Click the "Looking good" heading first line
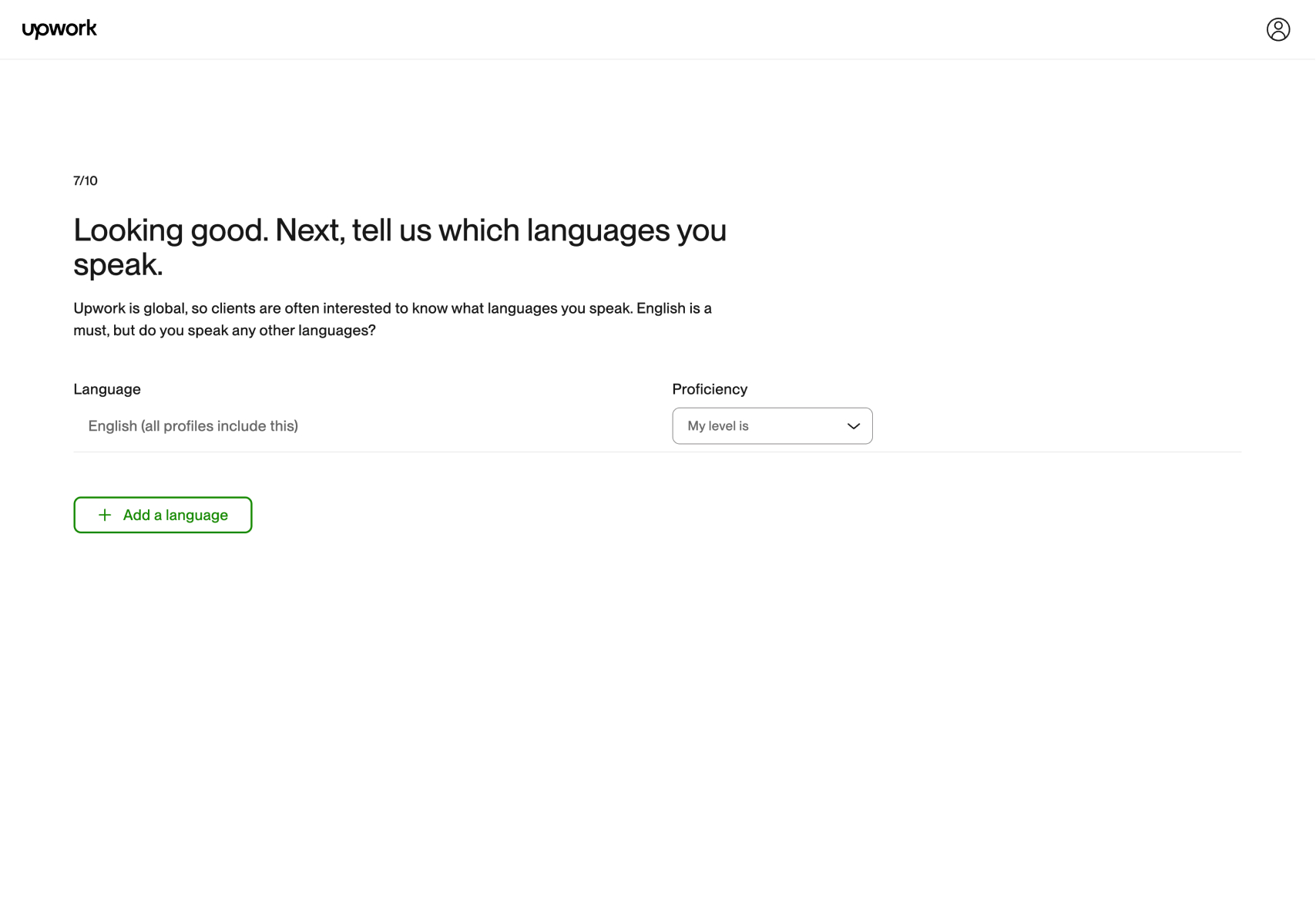The width and height of the screenshot is (1316, 897). tap(400, 230)
